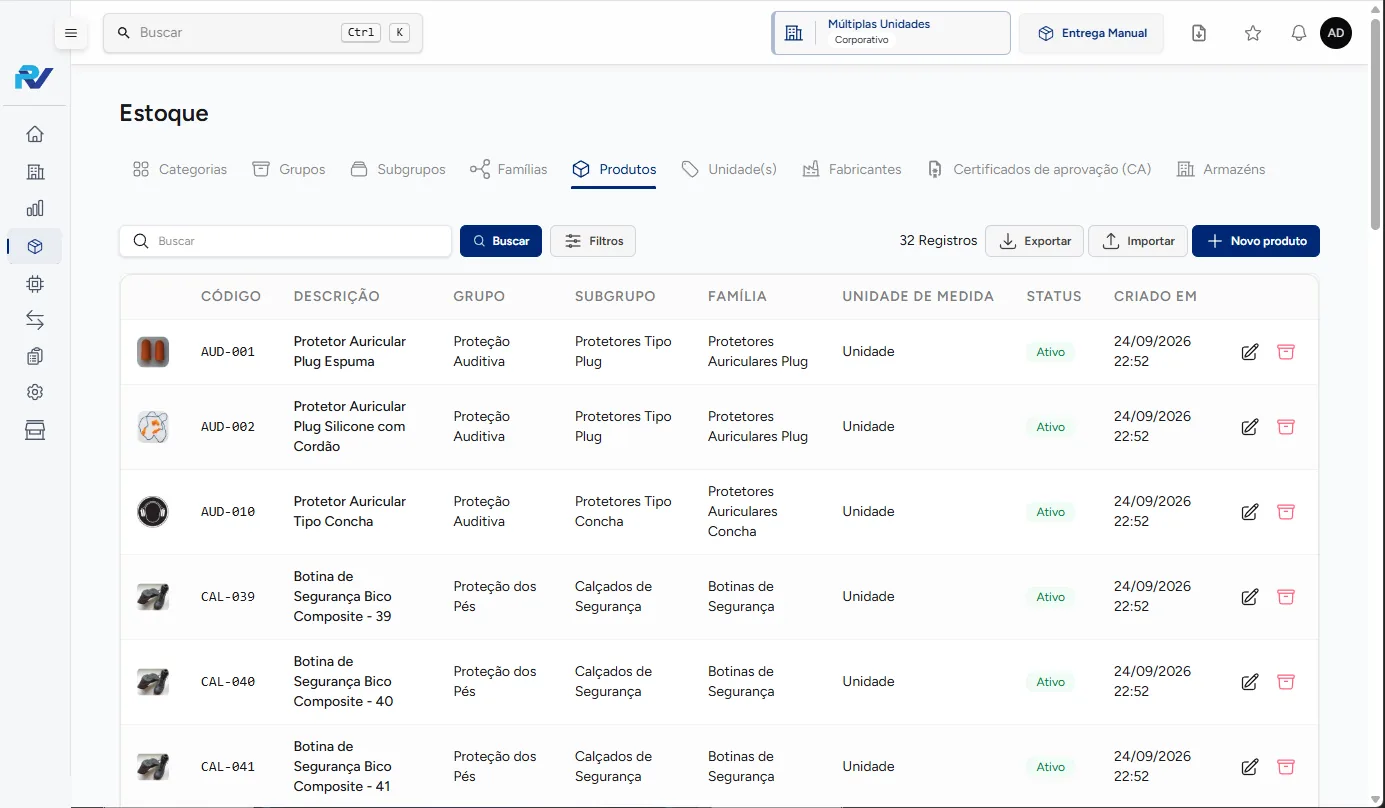This screenshot has height=808, width=1385.
Task: Click the AUD-002 product thumbnail
Action: click(x=153, y=427)
